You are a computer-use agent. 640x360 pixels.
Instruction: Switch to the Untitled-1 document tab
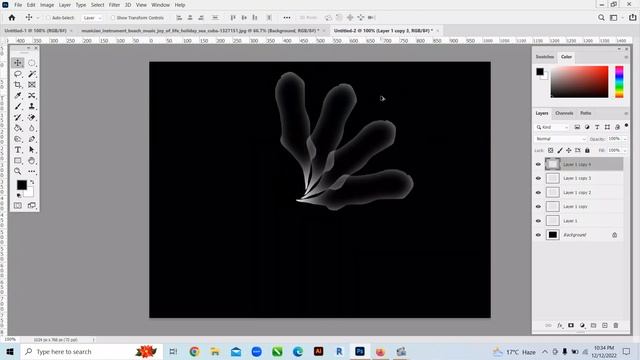36,31
